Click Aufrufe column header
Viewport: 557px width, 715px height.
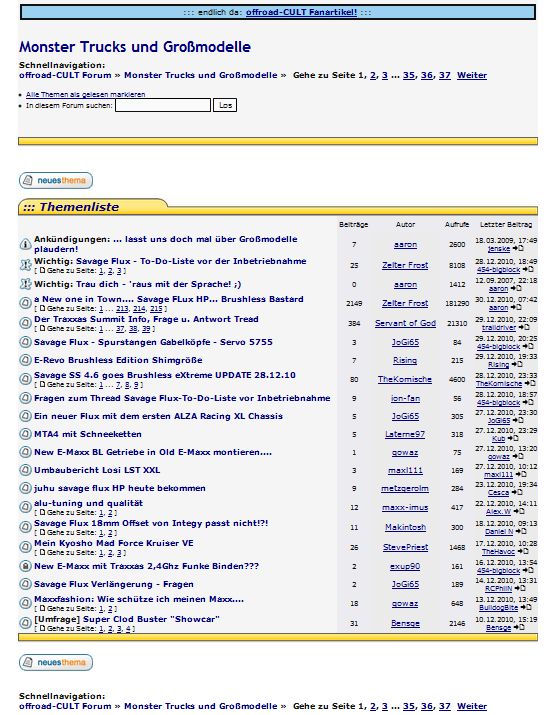coord(457,224)
